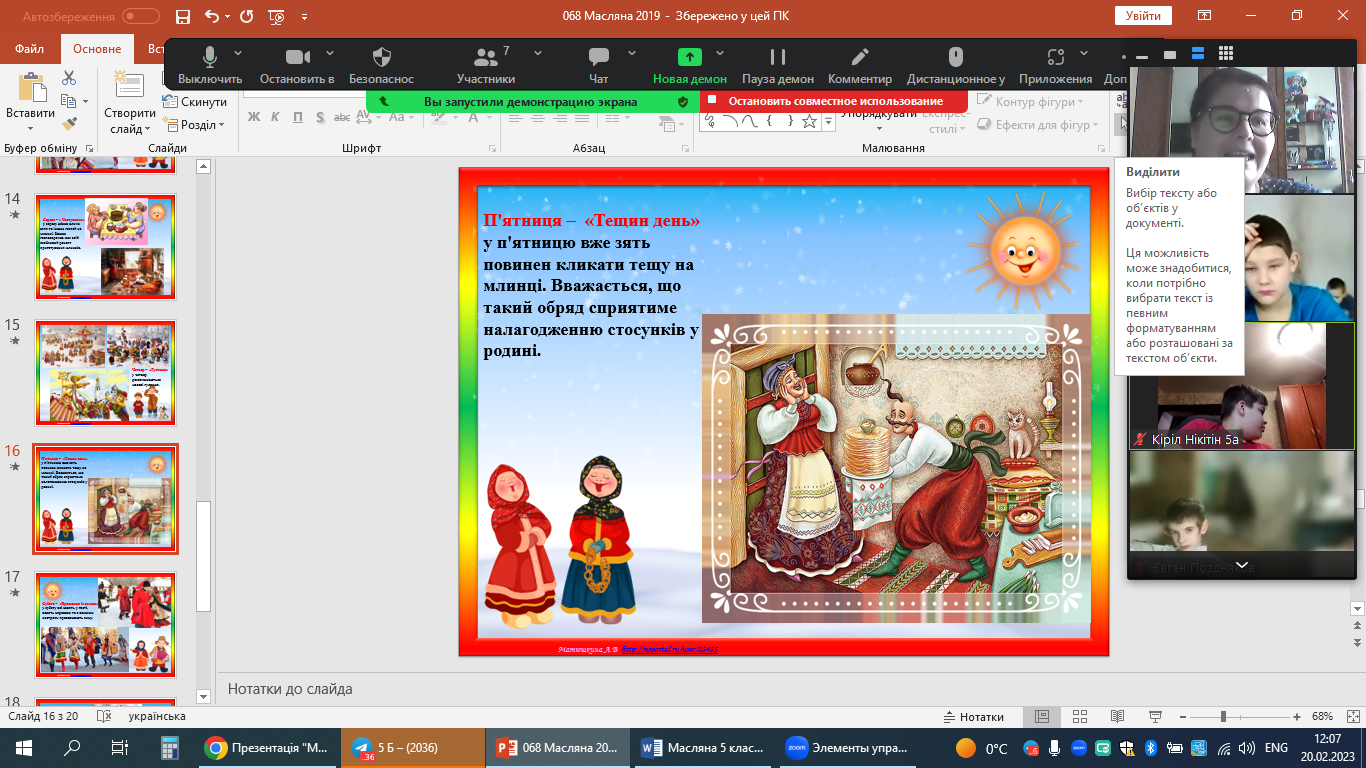This screenshot has height=768, width=1366.
Task: Switch the Zoom video panel to gallery grid view
Action: [x=1226, y=53]
